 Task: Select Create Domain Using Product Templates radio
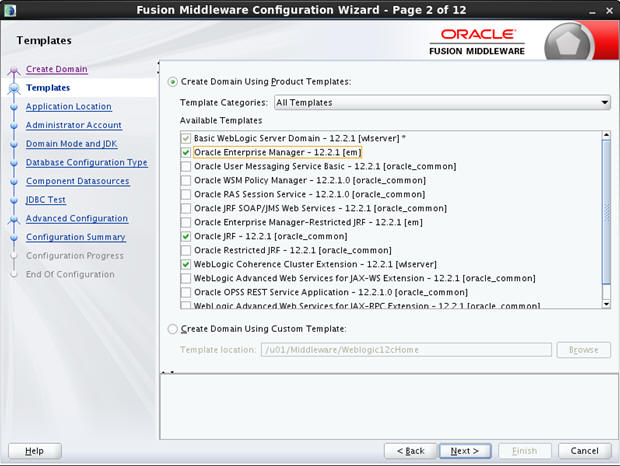click(172, 82)
